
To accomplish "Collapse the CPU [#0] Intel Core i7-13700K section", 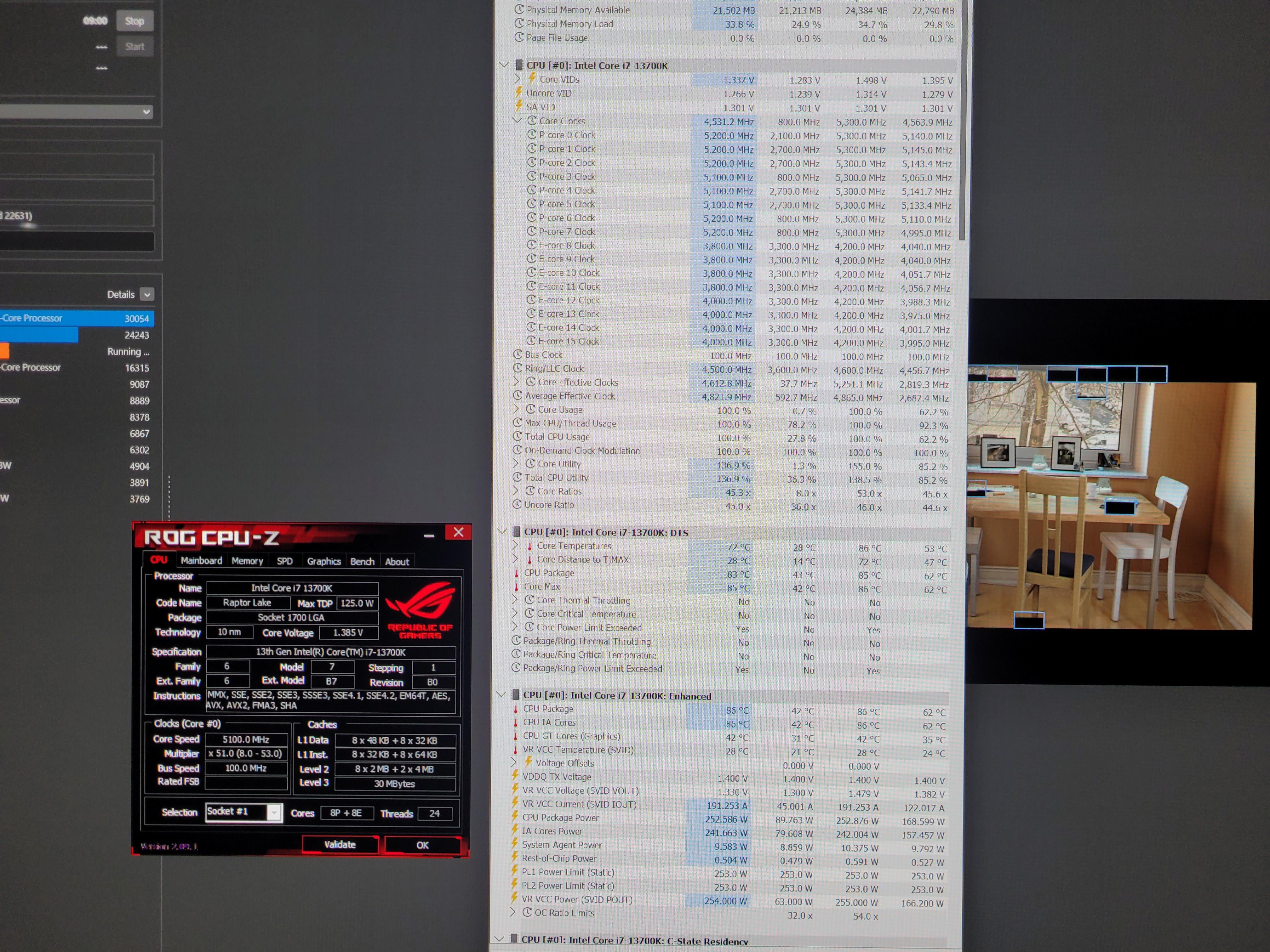I will point(504,65).
